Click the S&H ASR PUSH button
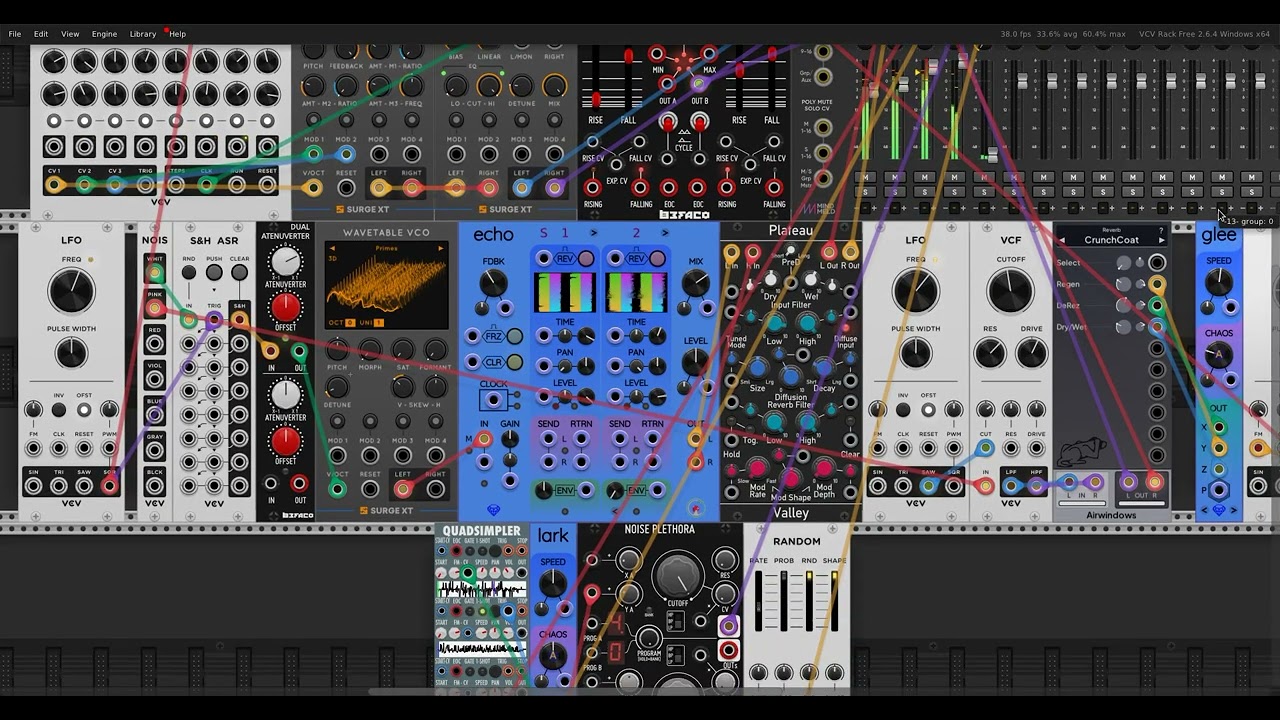Image resolution: width=1280 pixels, height=720 pixels. tap(214, 272)
